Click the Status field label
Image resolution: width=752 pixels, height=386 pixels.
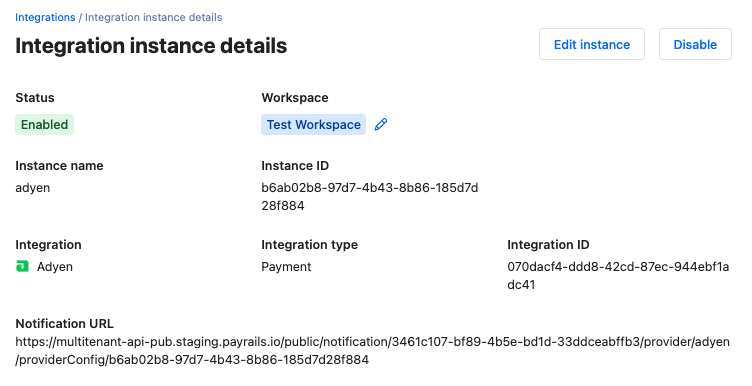pos(35,98)
